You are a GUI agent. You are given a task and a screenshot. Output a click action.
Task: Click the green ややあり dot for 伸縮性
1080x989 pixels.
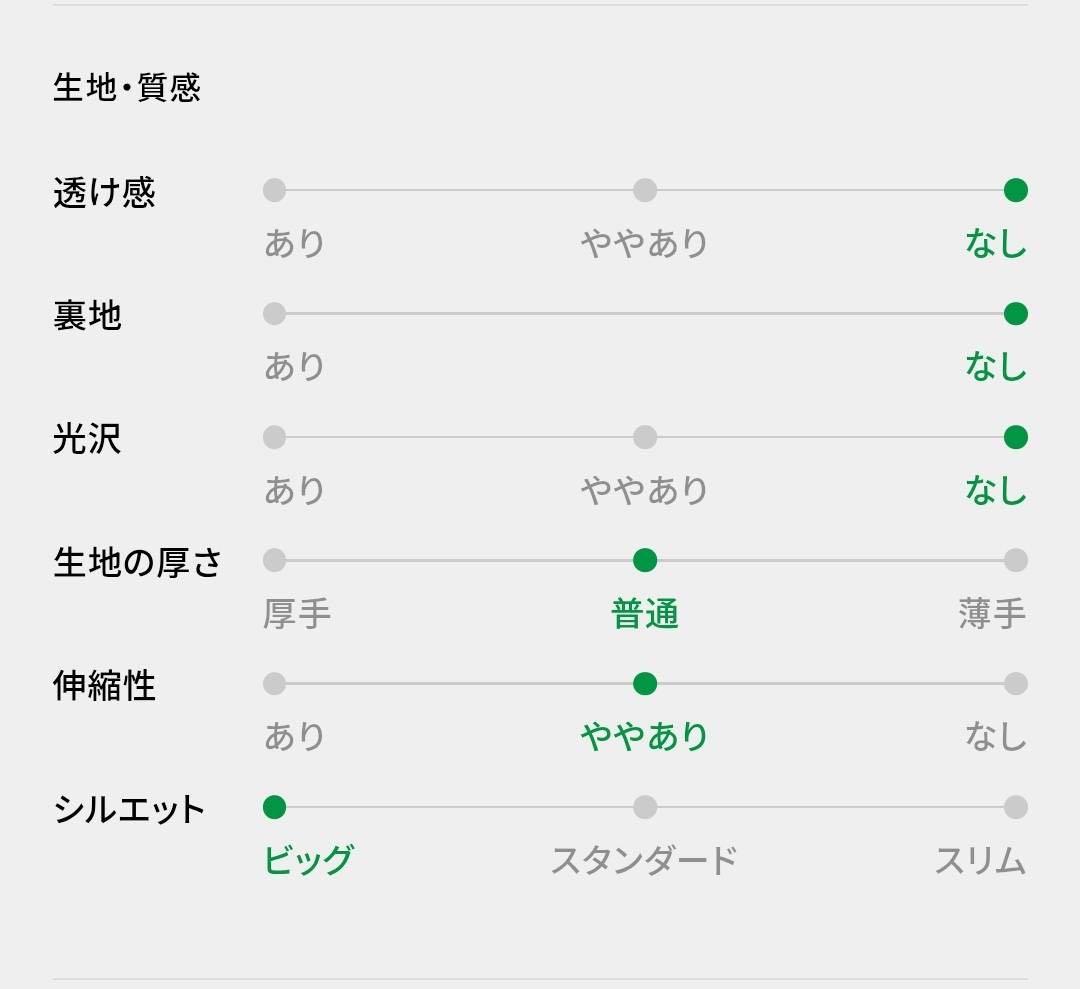tap(645, 683)
